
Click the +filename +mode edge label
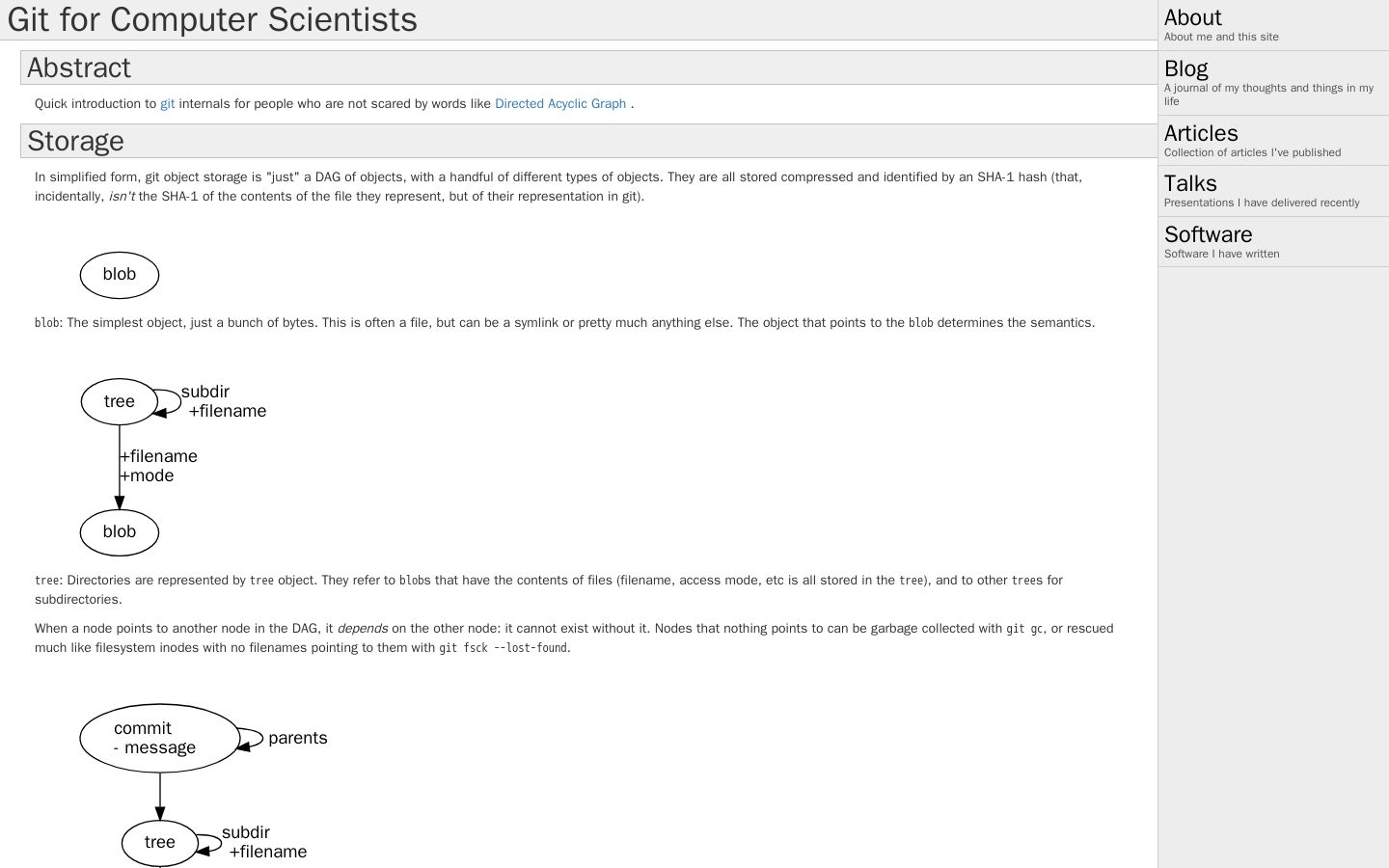tap(158, 466)
